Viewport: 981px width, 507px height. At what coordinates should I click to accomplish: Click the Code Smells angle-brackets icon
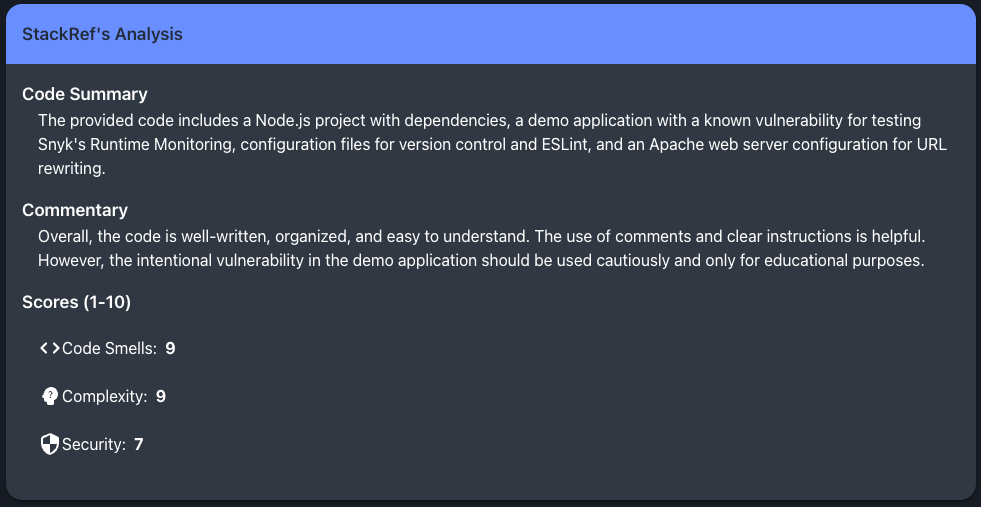pos(49,348)
